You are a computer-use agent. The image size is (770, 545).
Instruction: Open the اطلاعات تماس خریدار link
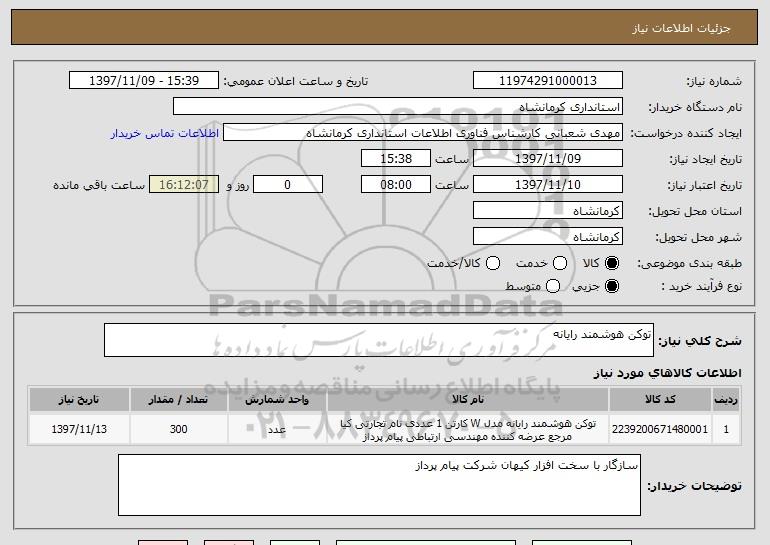click(x=165, y=133)
